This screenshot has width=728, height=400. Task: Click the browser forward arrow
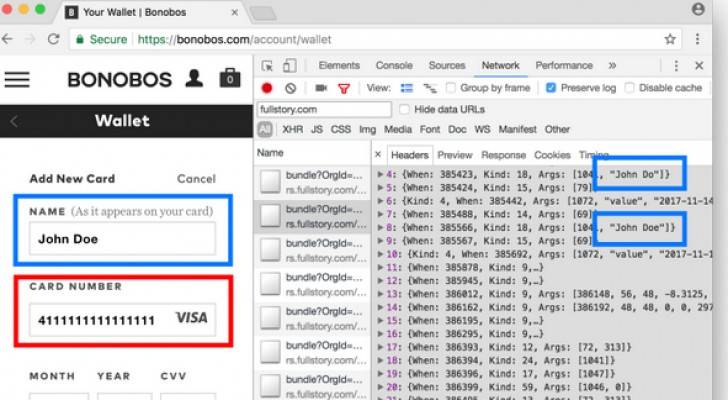point(30,39)
